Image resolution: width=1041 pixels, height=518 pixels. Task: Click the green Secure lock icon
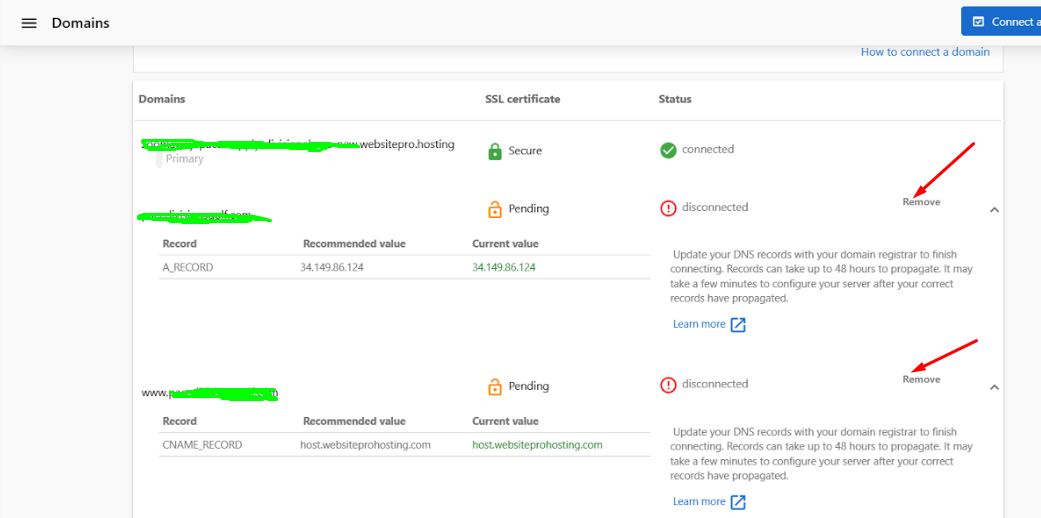(x=494, y=151)
